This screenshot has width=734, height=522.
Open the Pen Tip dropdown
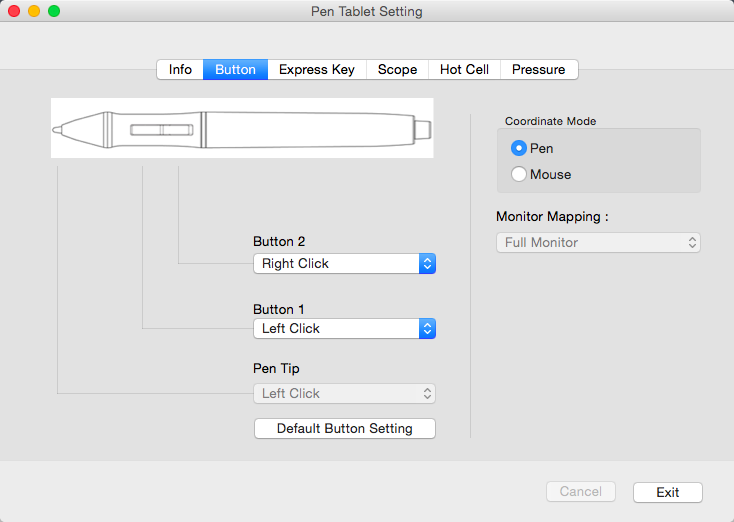coord(345,394)
